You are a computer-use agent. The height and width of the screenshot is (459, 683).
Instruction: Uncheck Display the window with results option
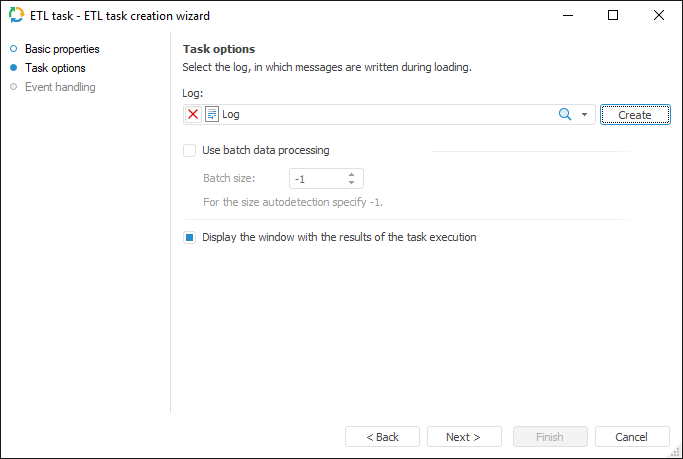click(x=190, y=238)
